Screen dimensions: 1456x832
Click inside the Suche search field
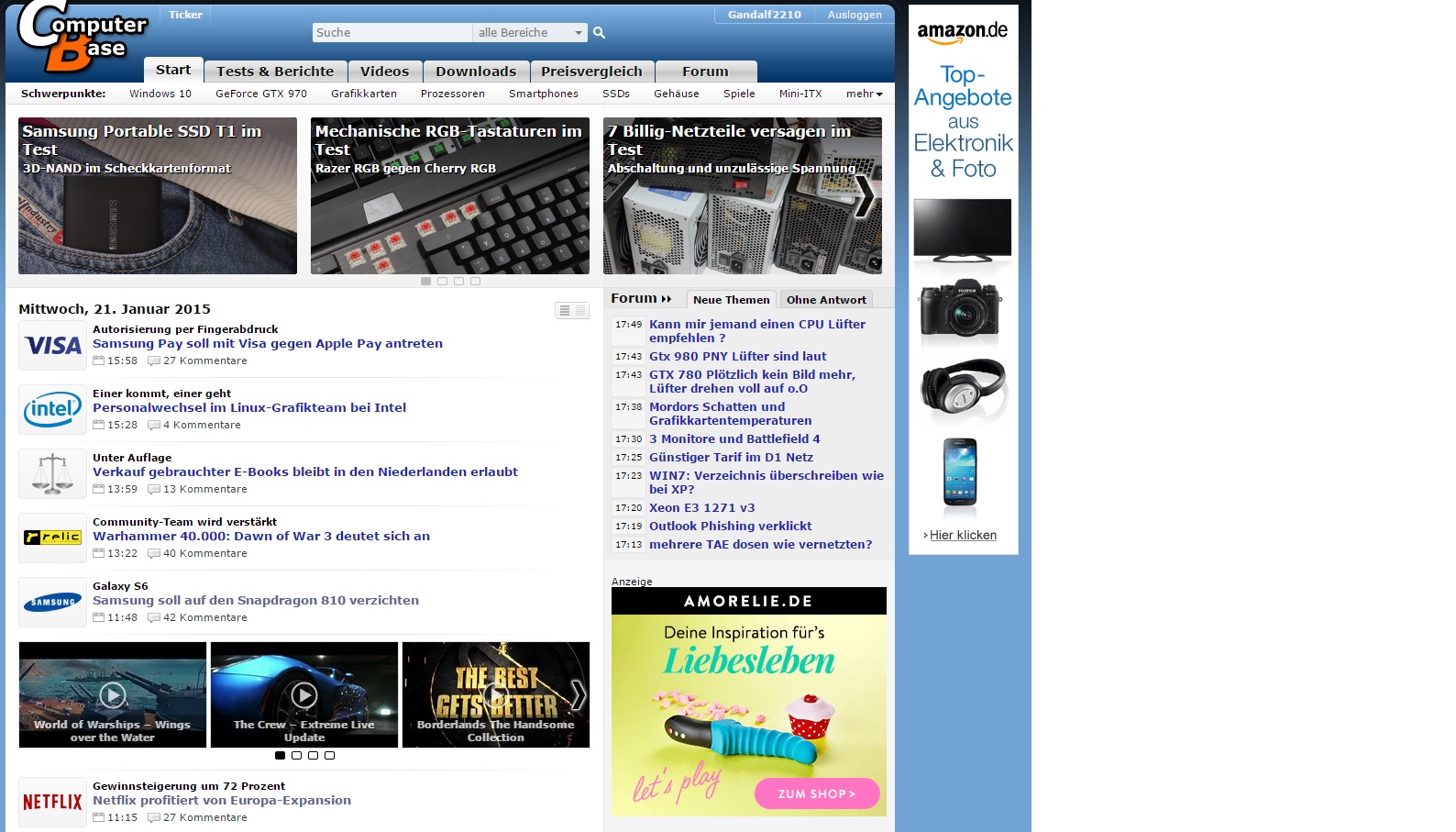pyautogui.click(x=392, y=33)
